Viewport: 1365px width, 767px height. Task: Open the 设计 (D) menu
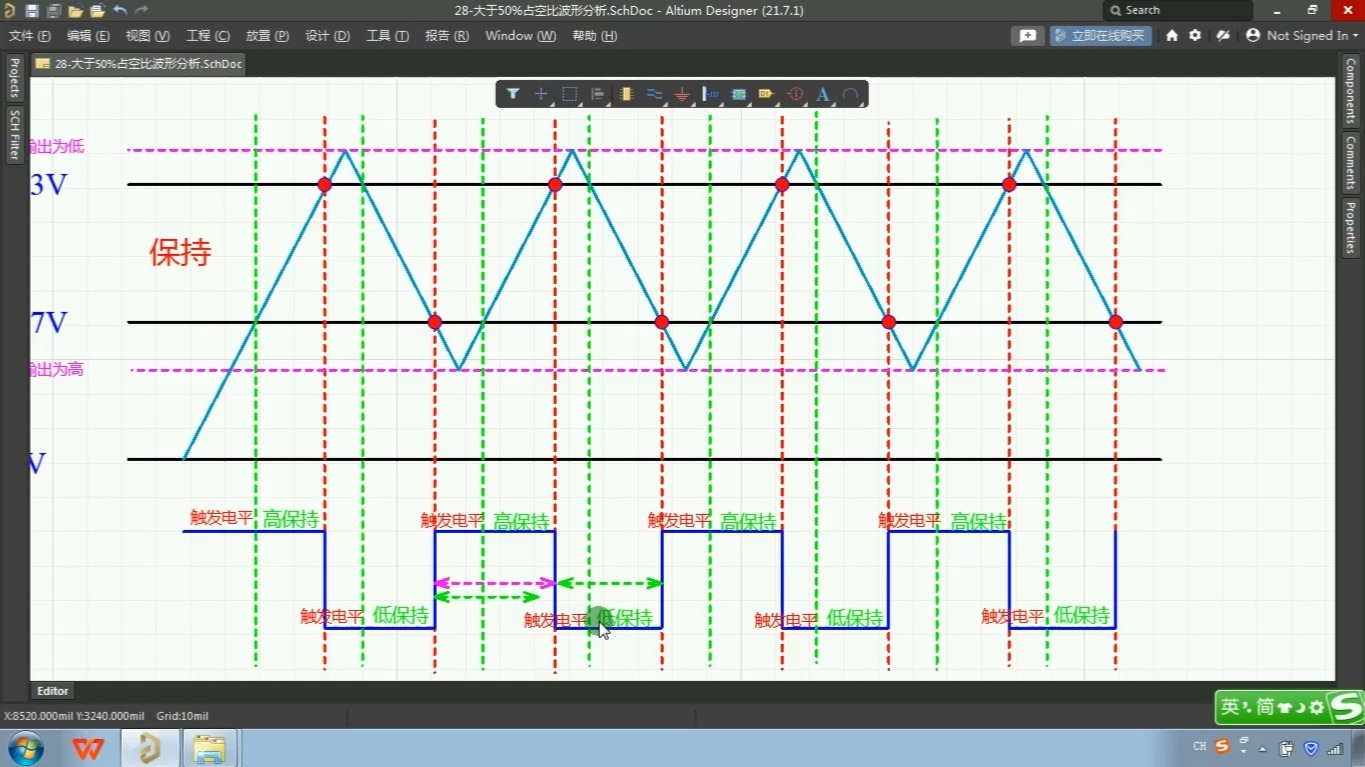click(327, 35)
